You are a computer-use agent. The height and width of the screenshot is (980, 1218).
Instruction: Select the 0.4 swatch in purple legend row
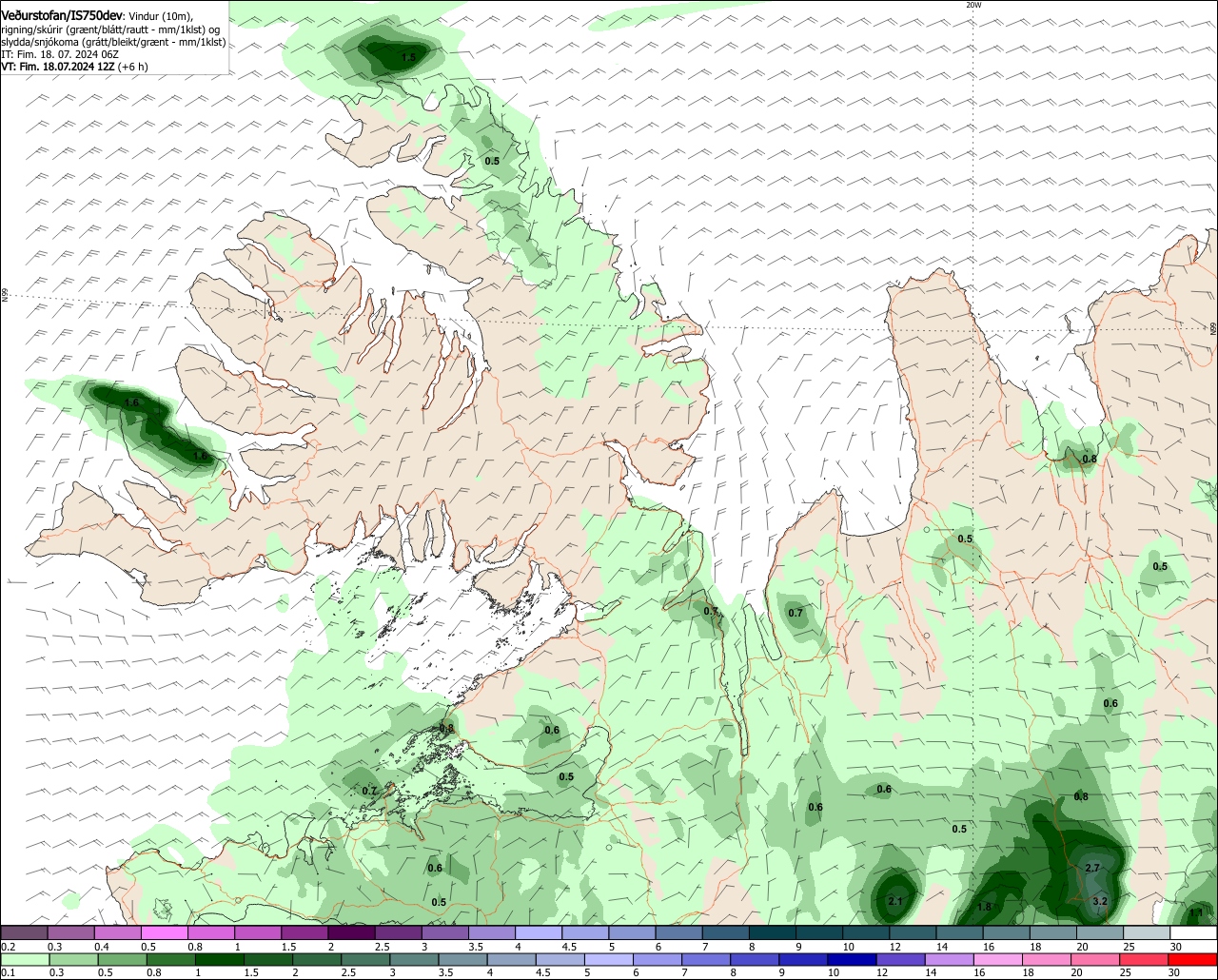click(x=117, y=932)
